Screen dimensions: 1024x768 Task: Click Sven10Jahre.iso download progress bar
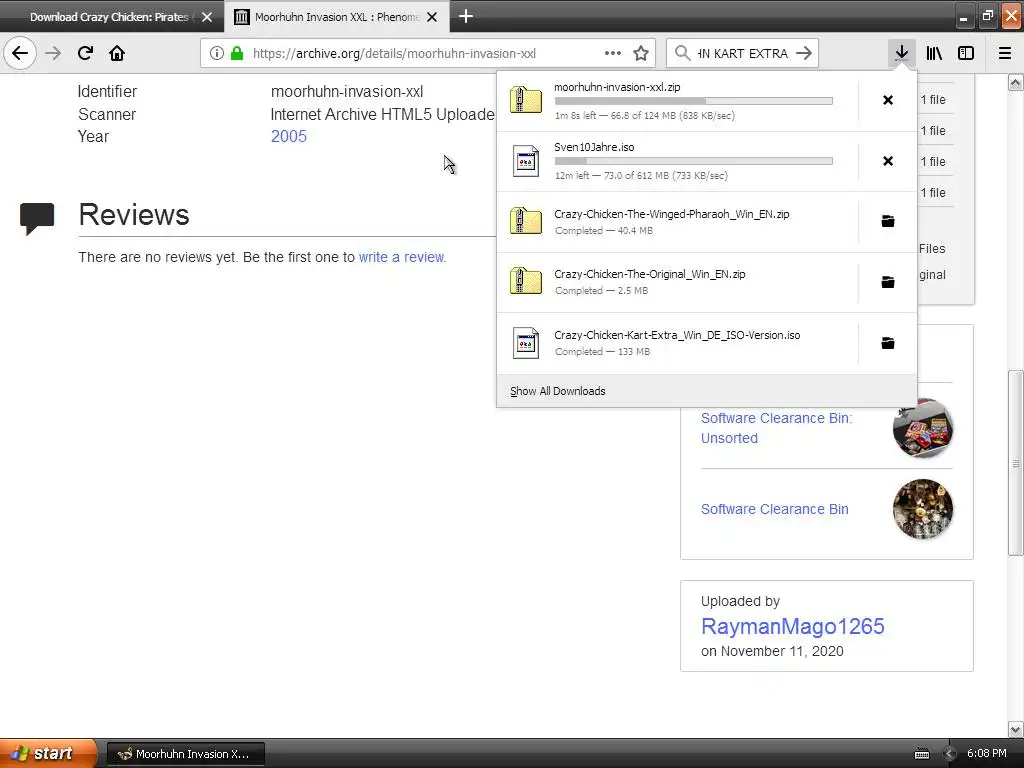pos(694,161)
